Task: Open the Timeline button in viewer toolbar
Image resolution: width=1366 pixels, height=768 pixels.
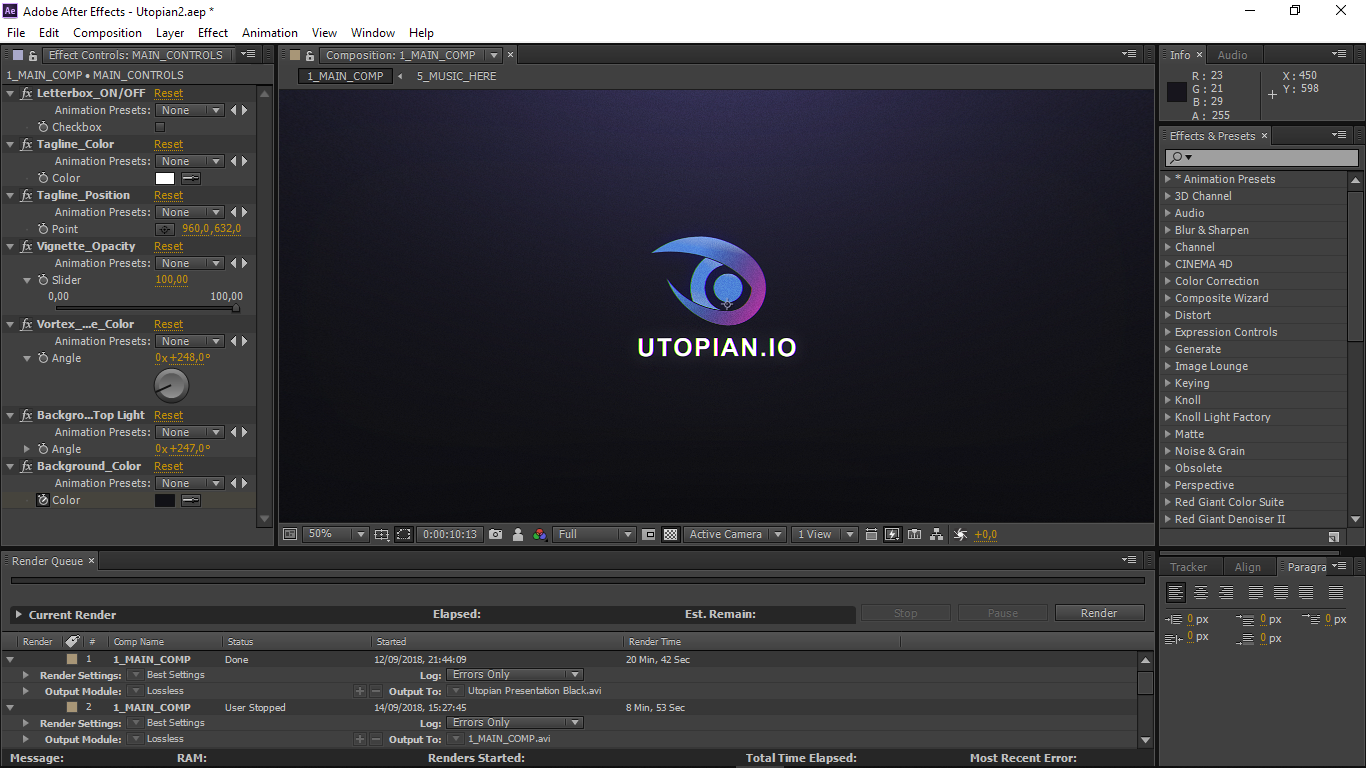Action: coord(914,534)
